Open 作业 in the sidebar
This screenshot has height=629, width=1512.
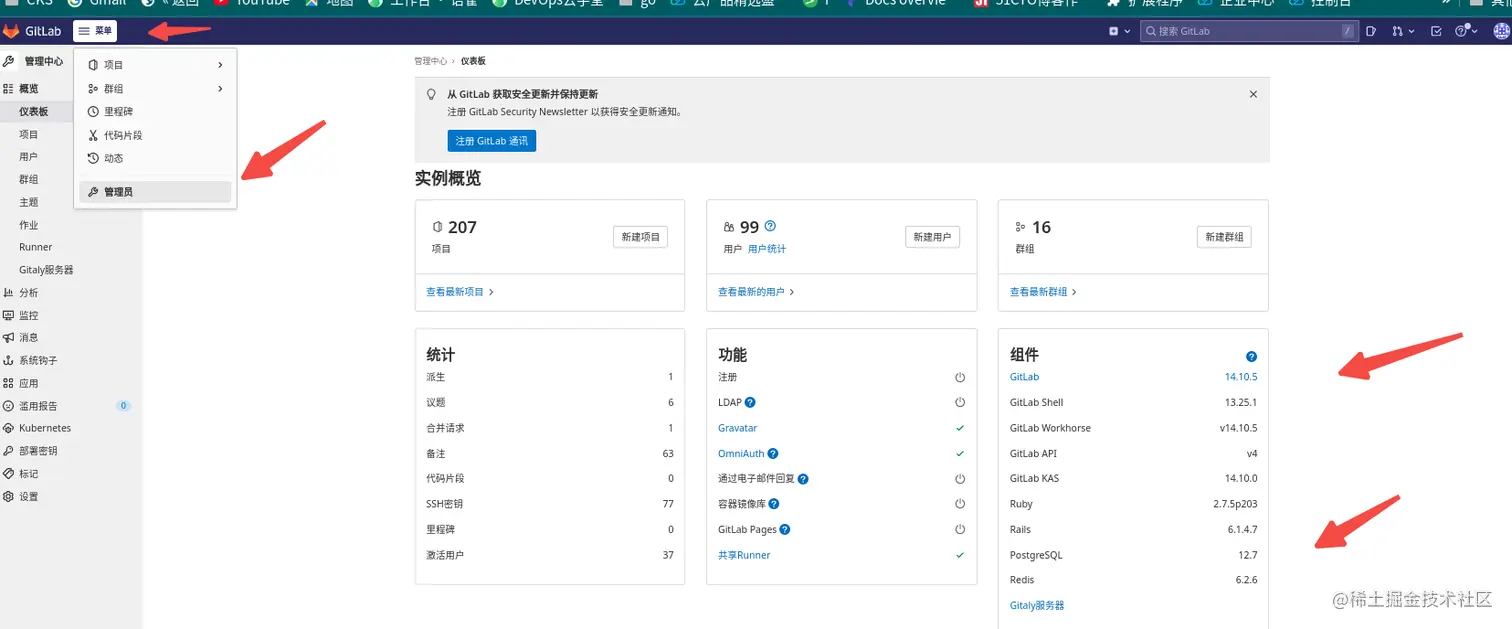(x=28, y=225)
